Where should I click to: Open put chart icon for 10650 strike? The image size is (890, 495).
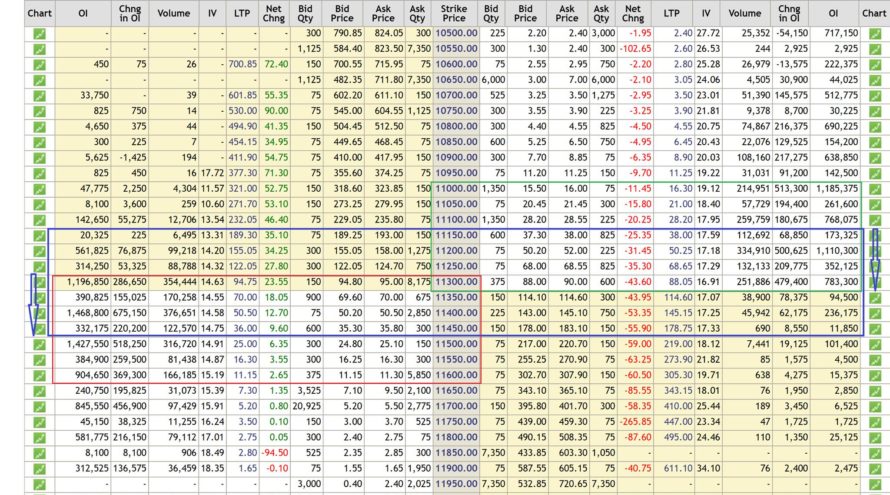[x=875, y=80]
